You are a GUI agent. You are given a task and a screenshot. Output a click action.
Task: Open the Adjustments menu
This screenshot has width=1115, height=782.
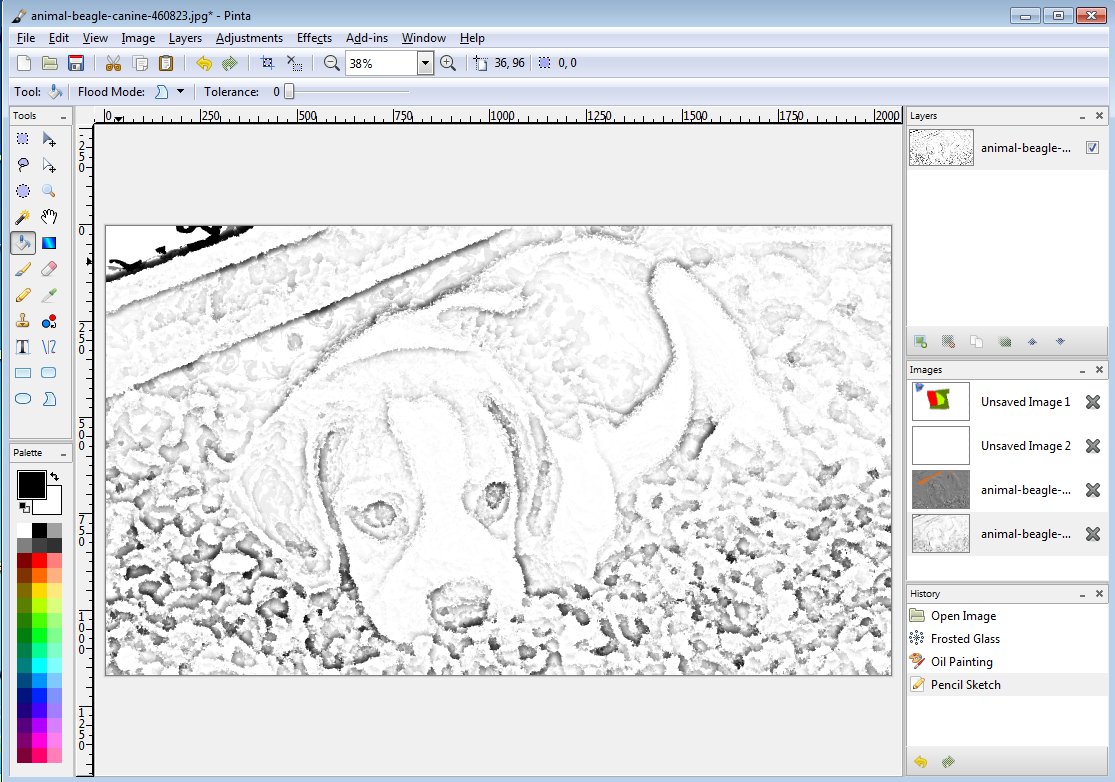(249, 38)
